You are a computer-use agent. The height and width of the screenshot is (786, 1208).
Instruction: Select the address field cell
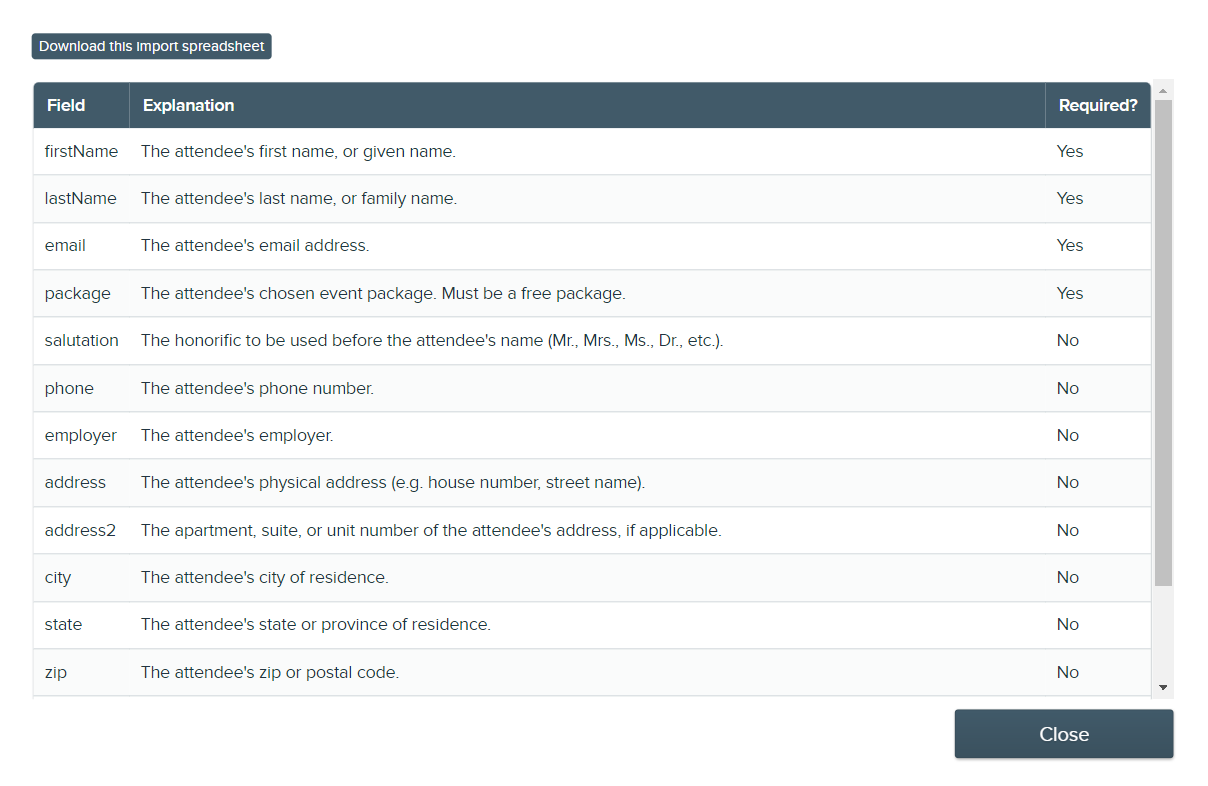click(x=81, y=483)
